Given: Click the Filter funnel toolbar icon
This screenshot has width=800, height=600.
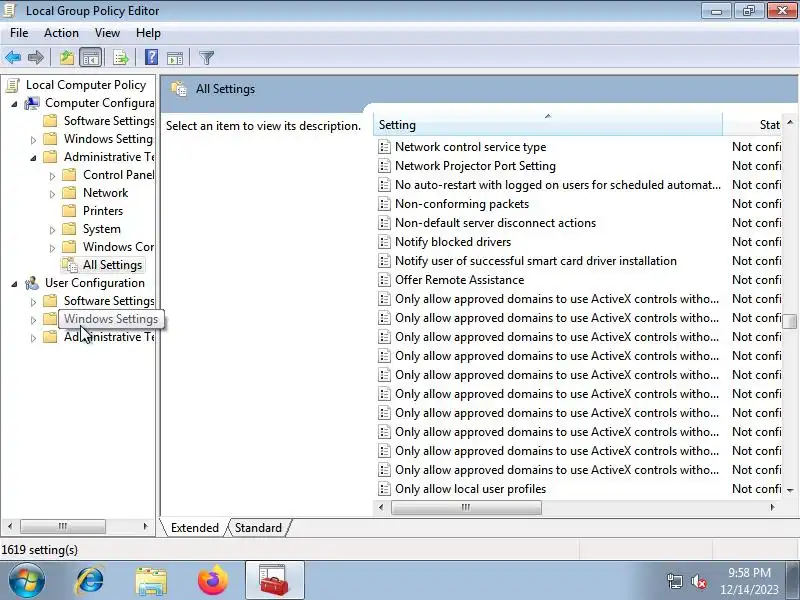Looking at the screenshot, I should pyautogui.click(x=207, y=58).
